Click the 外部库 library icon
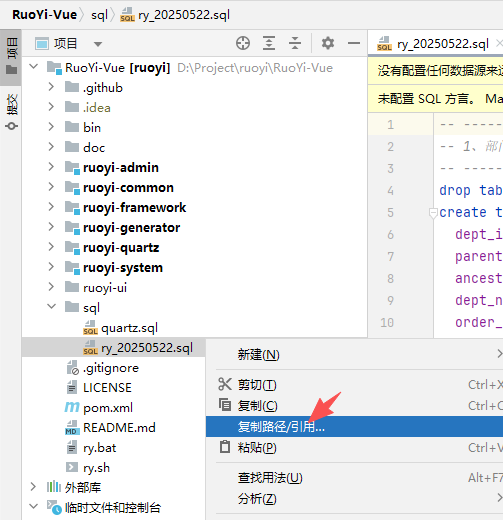 coord(53,487)
